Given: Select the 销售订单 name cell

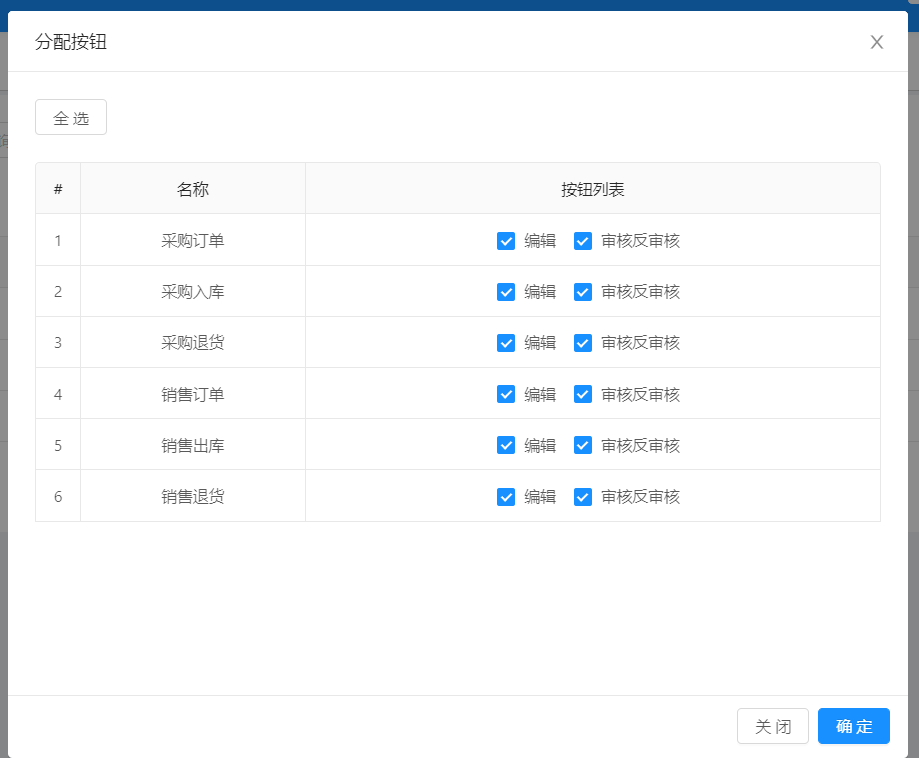Looking at the screenshot, I should pyautogui.click(x=193, y=394).
